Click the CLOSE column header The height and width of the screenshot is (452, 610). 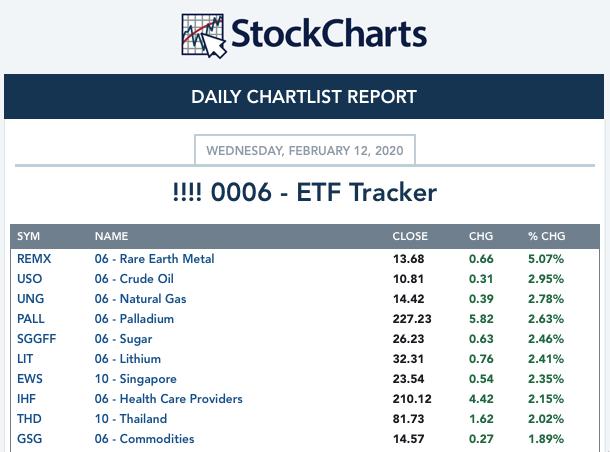pos(410,236)
